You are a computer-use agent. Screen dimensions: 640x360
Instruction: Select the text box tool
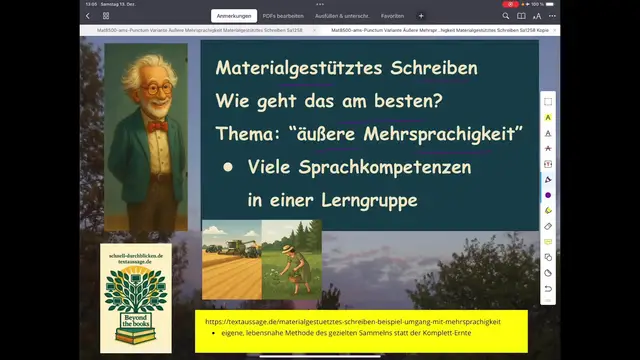[548, 164]
